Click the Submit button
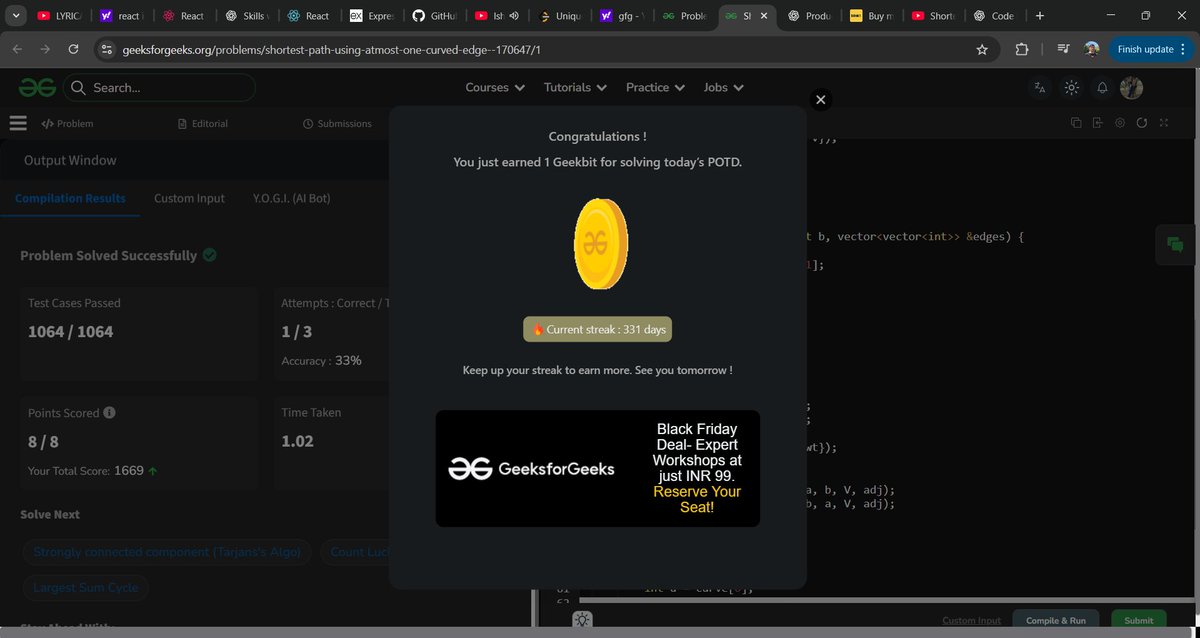The width and height of the screenshot is (1200, 638). tap(1138, 620)
